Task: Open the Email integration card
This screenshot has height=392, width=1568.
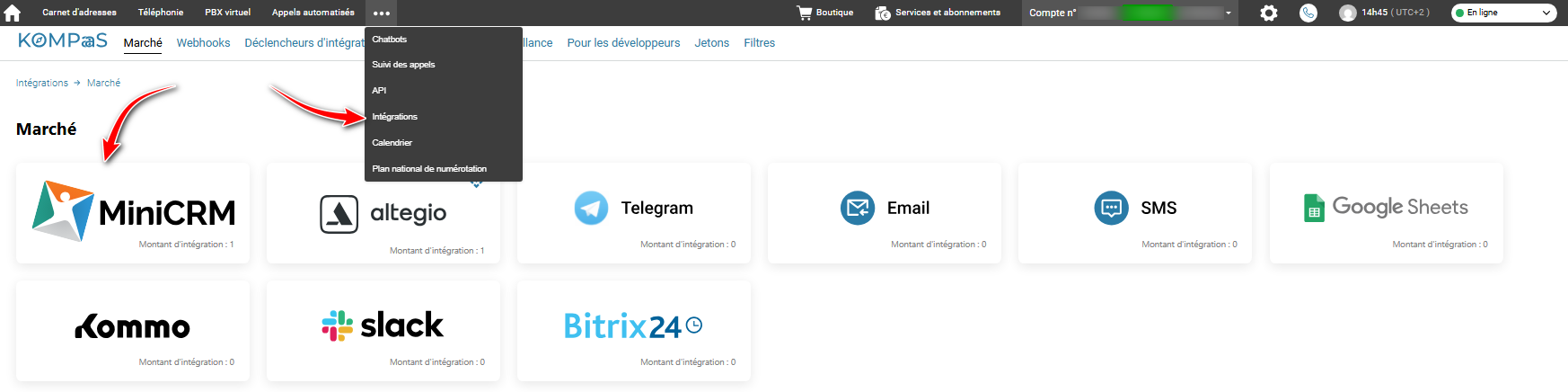Action: [x=885, y=213]
